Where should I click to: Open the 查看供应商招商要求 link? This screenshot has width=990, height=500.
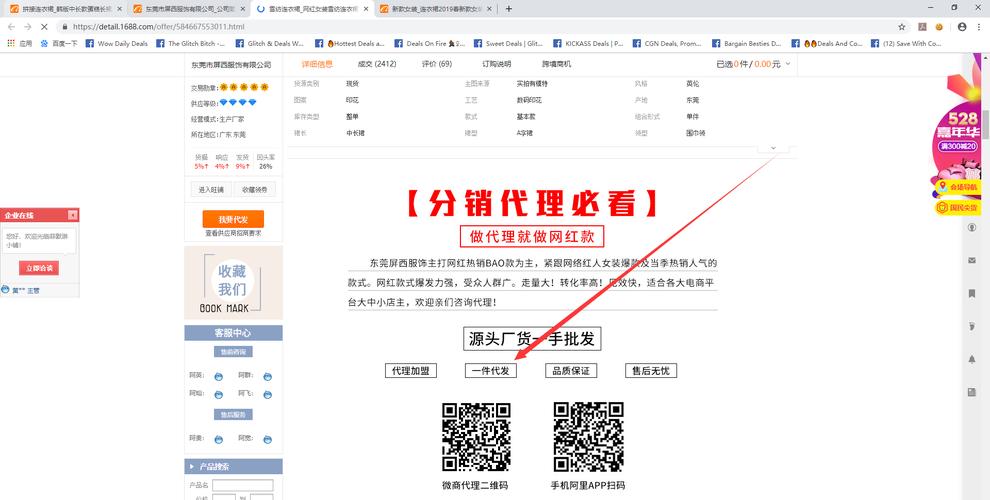(x=233, y=234)
